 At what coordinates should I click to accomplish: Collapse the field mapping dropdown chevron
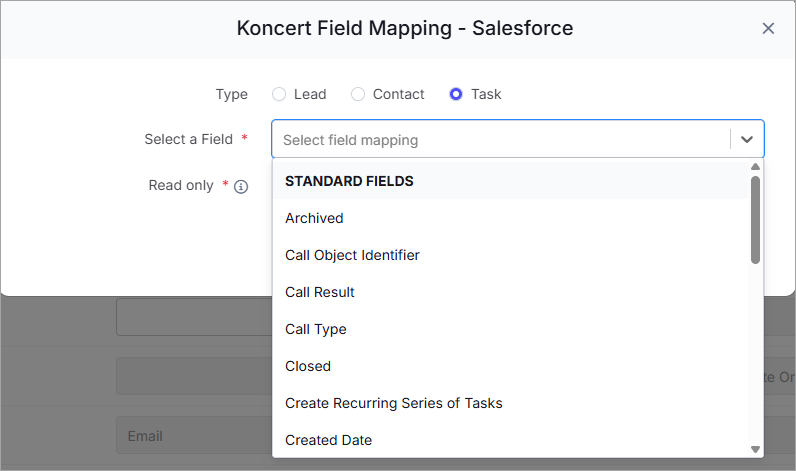747,140
